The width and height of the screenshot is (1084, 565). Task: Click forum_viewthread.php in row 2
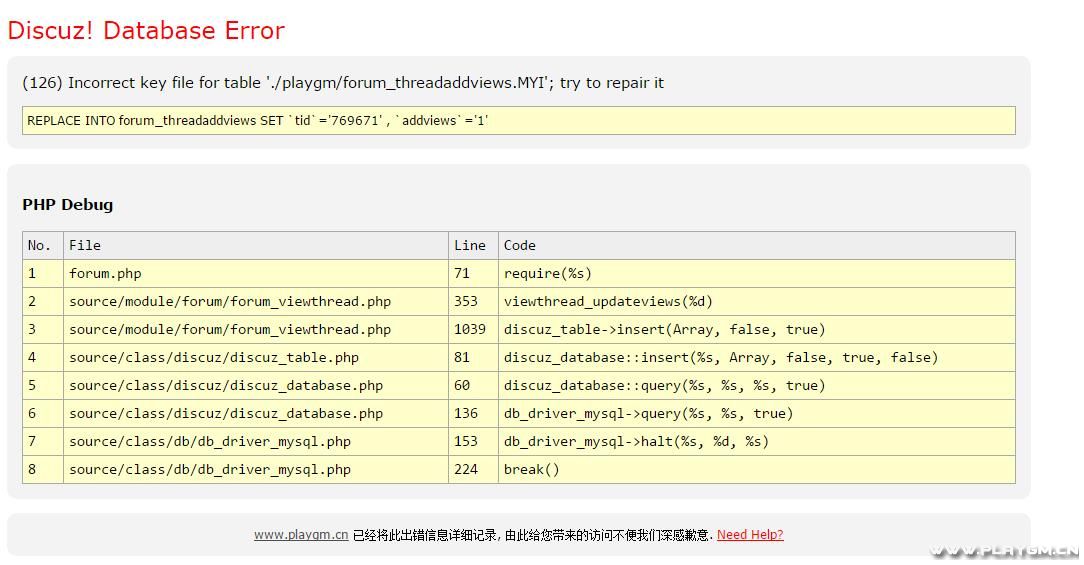[256, 302]
